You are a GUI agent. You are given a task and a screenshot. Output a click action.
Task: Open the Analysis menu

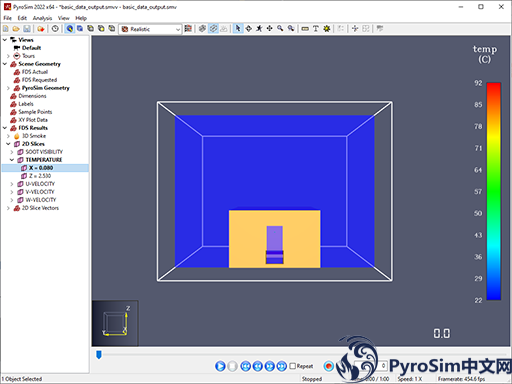(42, 18)
